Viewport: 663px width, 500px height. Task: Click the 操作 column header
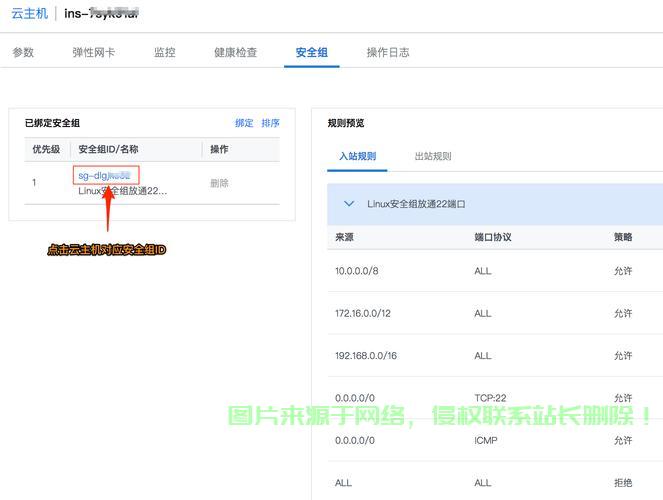pos(219,149)
